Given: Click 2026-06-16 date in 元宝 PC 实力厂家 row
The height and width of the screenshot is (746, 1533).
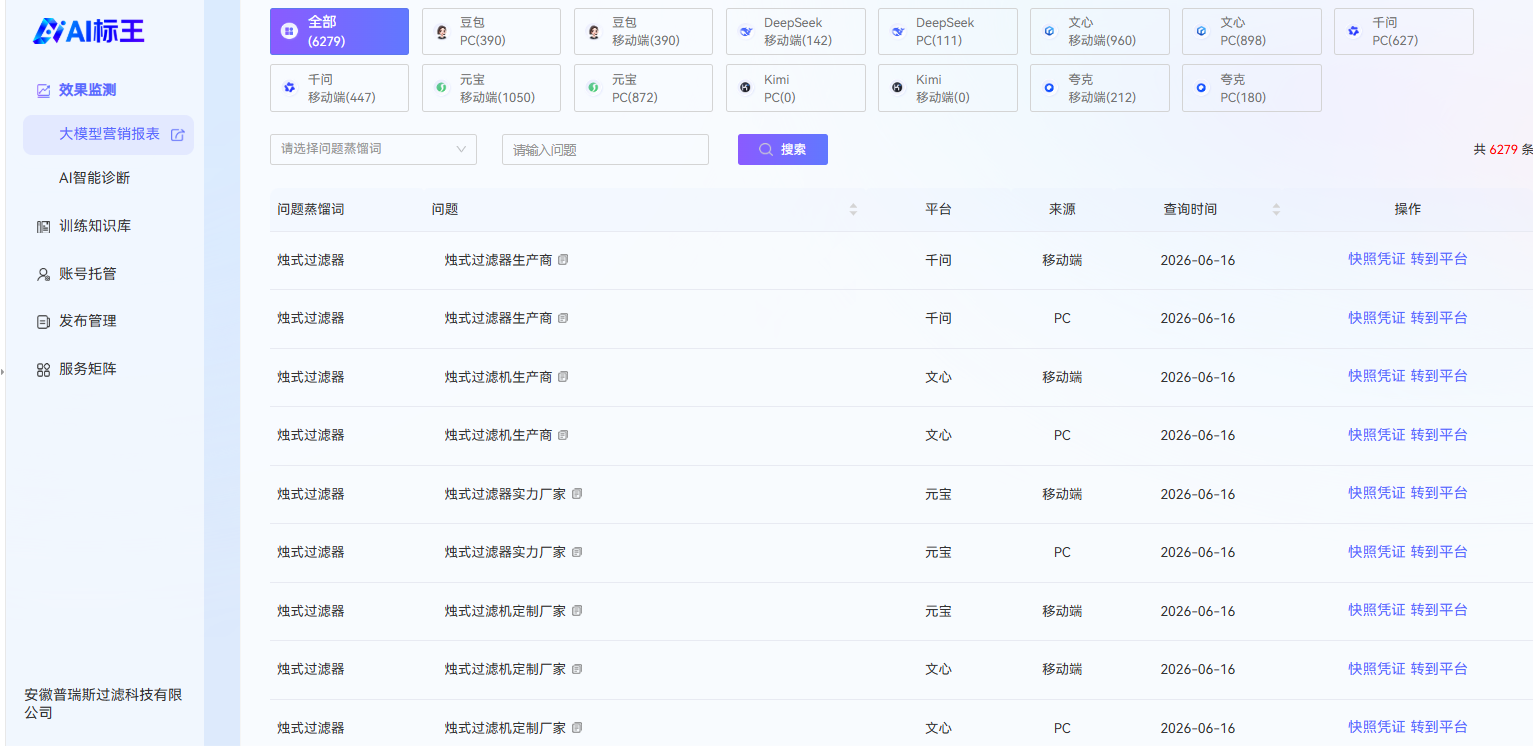Looking at the screenshot, I should pos(1197,552).
